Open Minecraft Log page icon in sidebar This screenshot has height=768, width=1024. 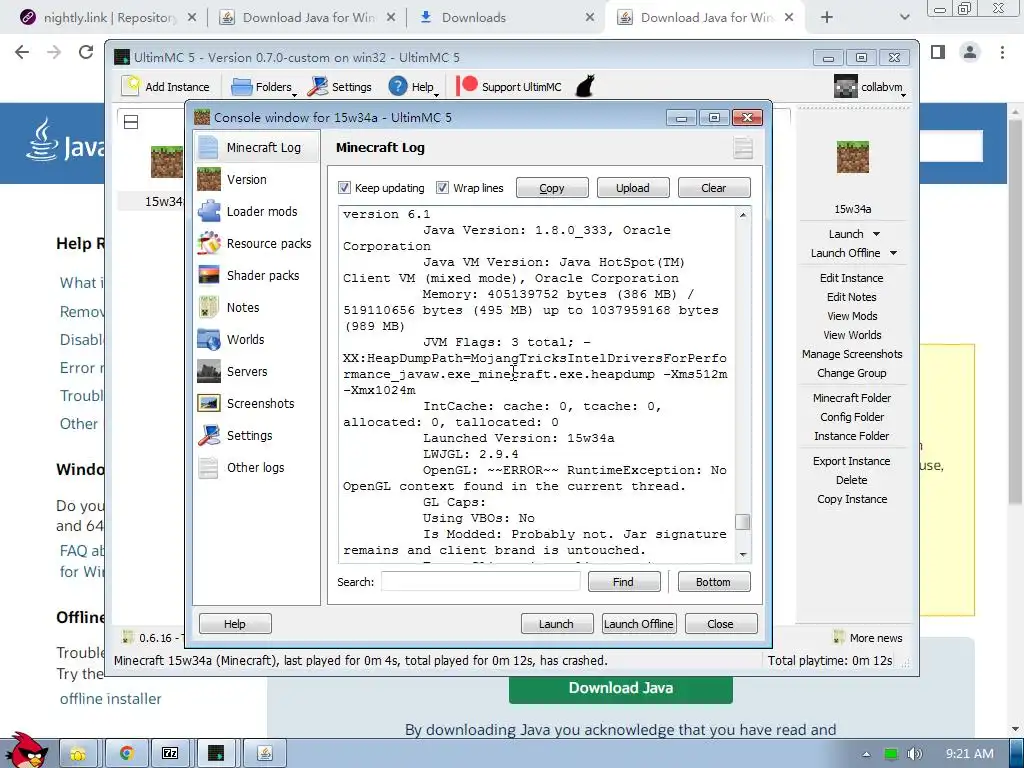pyautogui.click(x=208, y=147)
